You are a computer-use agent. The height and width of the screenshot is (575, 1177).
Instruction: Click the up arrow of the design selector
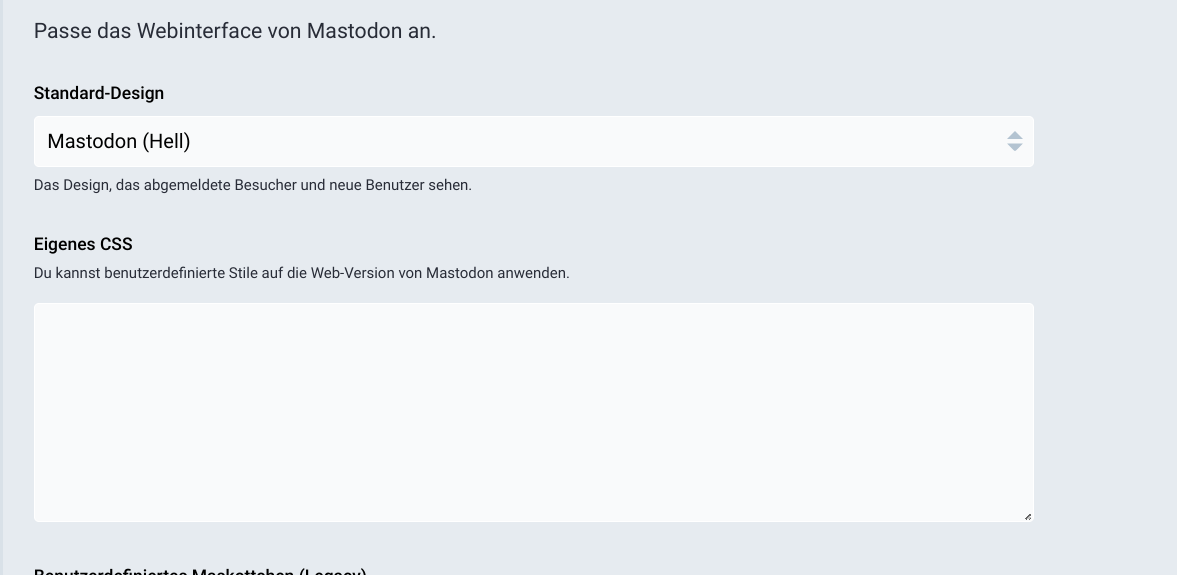[1015, 135]
